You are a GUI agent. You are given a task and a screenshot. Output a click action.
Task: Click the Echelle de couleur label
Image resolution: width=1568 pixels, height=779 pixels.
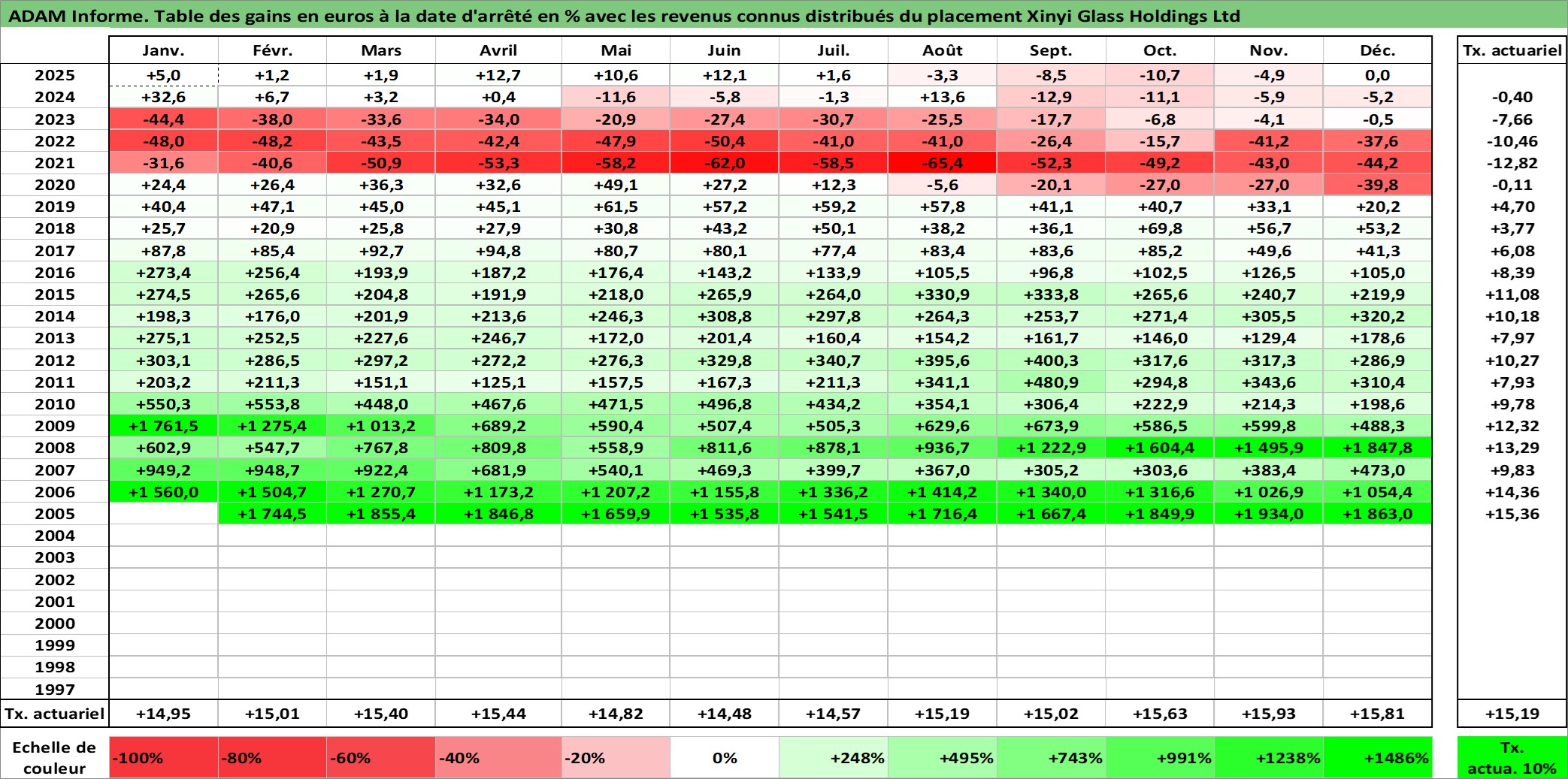click(55, 757)
